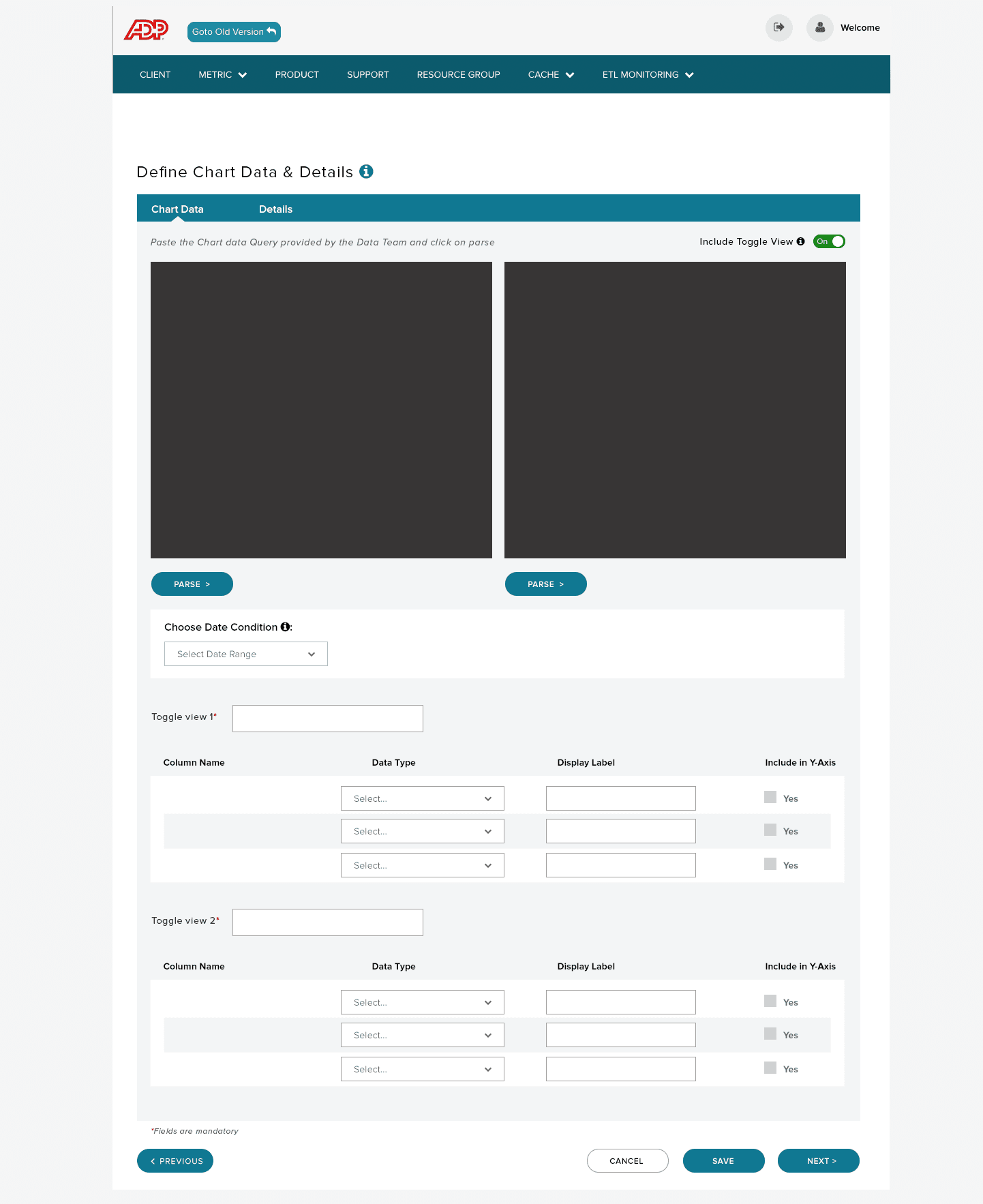Open the CLIENT menu item

pos(155,74)
